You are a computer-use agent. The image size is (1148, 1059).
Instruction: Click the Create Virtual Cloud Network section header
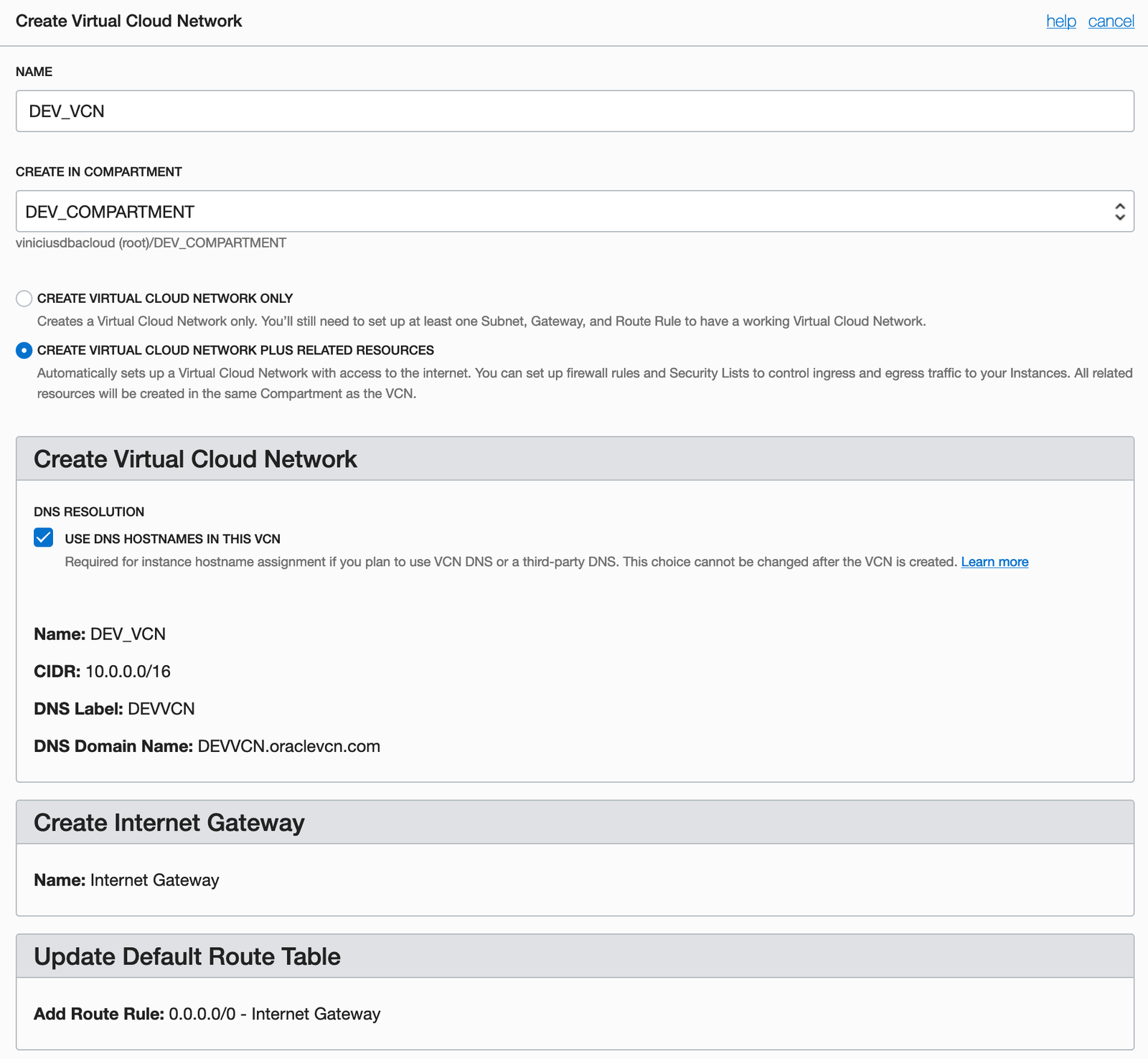point(195,459)
